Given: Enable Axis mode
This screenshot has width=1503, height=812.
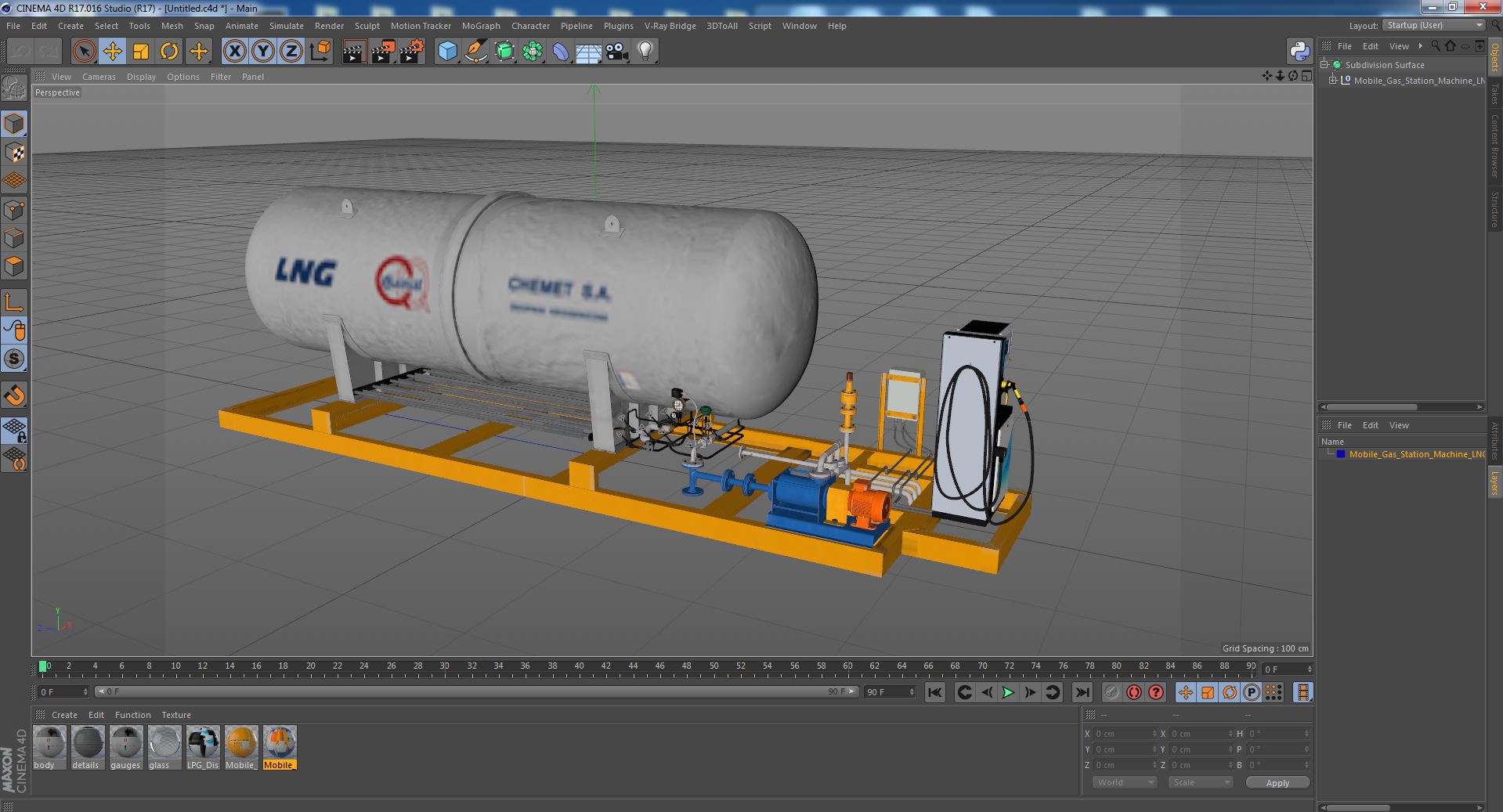Looking at the screenshot, I should (x=14, y=302).
